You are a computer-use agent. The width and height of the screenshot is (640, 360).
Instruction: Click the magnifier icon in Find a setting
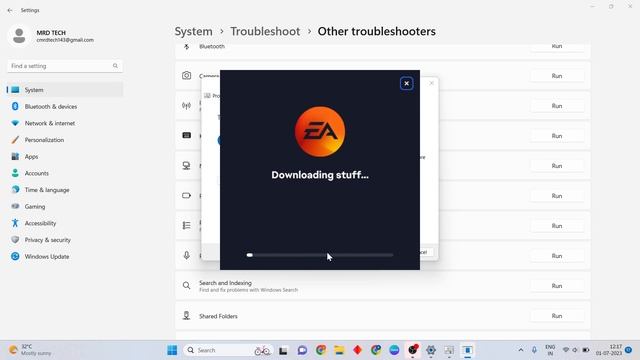(x=115, y=66)
